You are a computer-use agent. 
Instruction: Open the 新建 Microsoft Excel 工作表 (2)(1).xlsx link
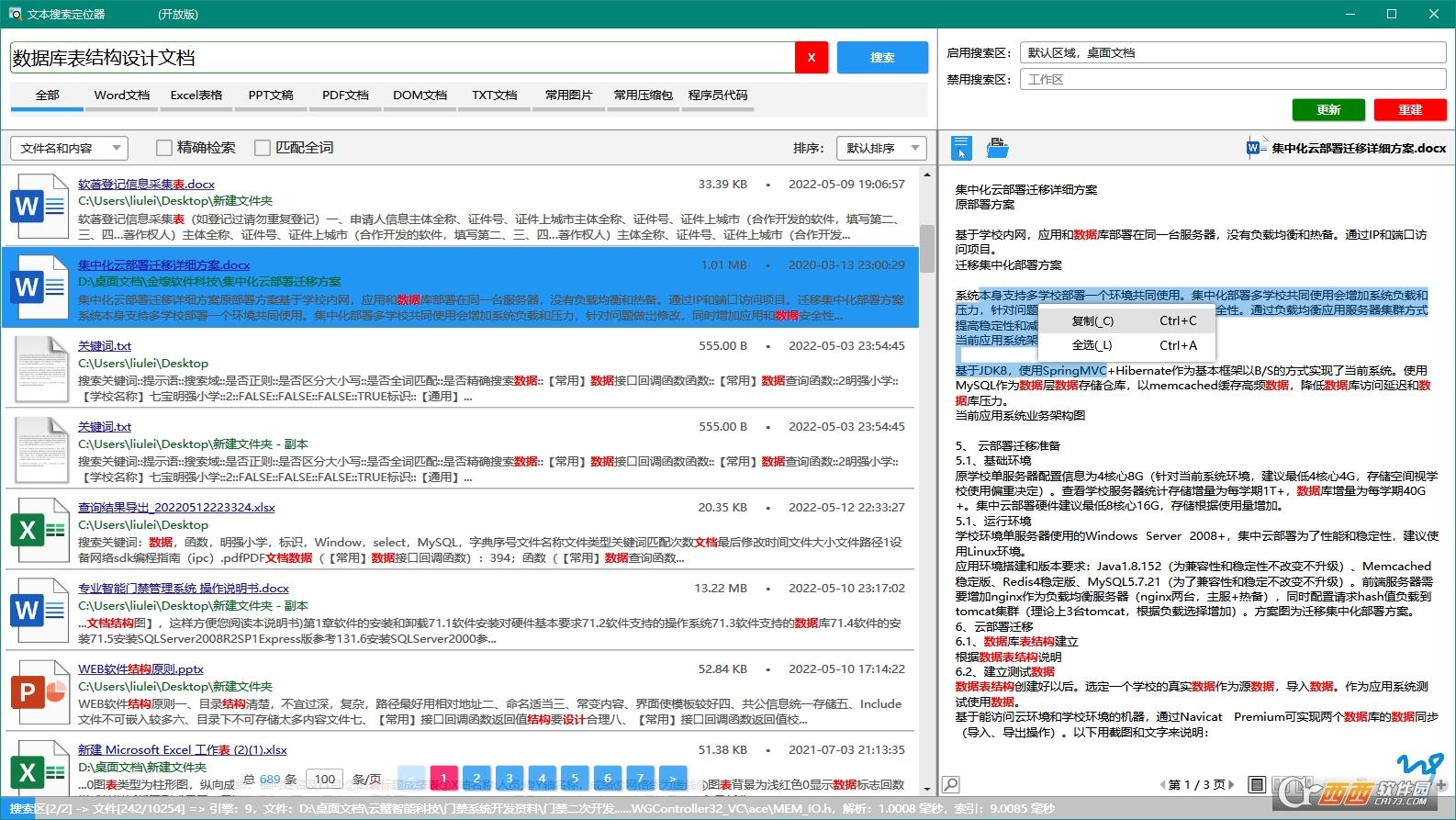point(183,749)
